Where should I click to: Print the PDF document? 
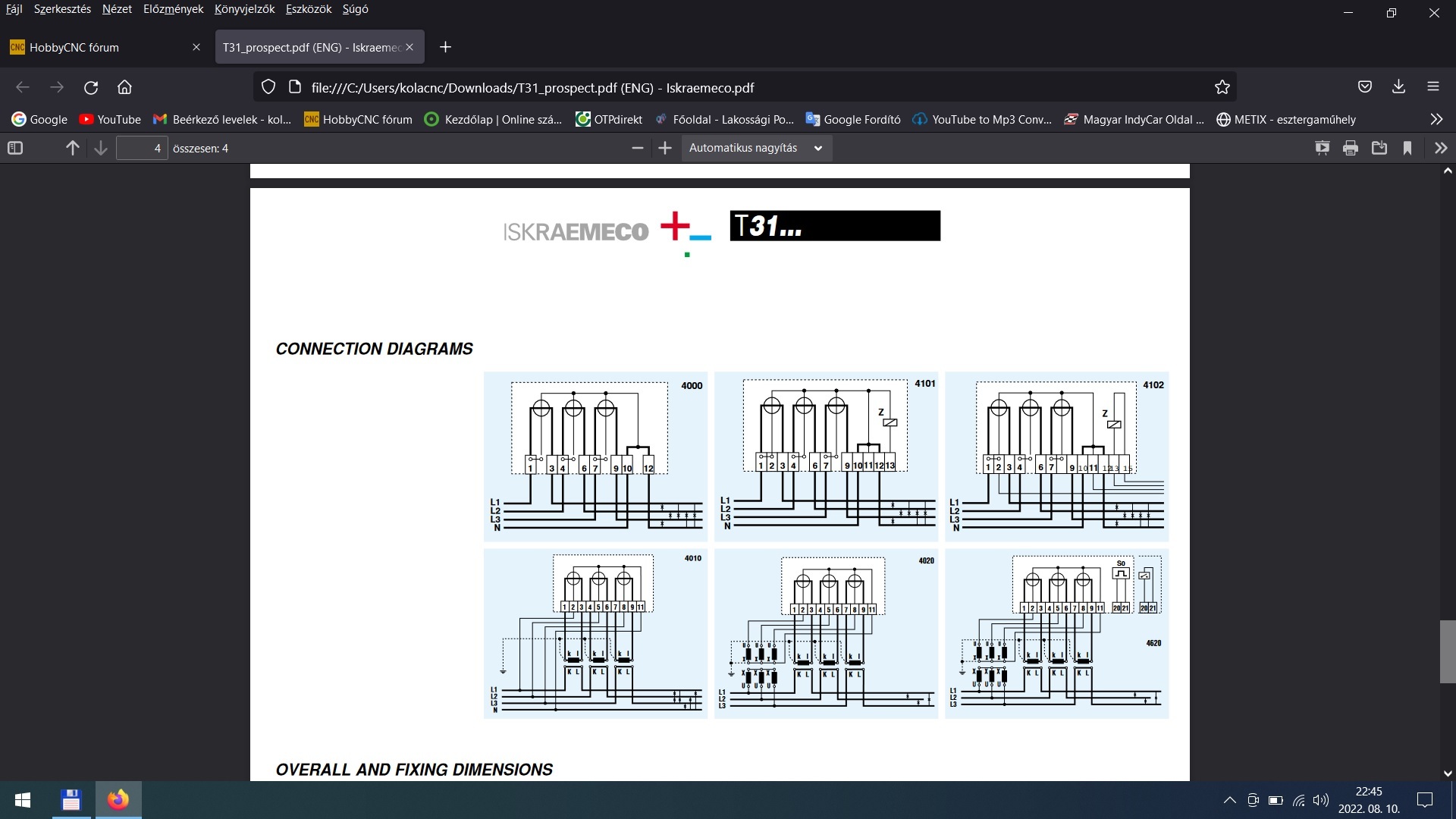point(1351,148)
